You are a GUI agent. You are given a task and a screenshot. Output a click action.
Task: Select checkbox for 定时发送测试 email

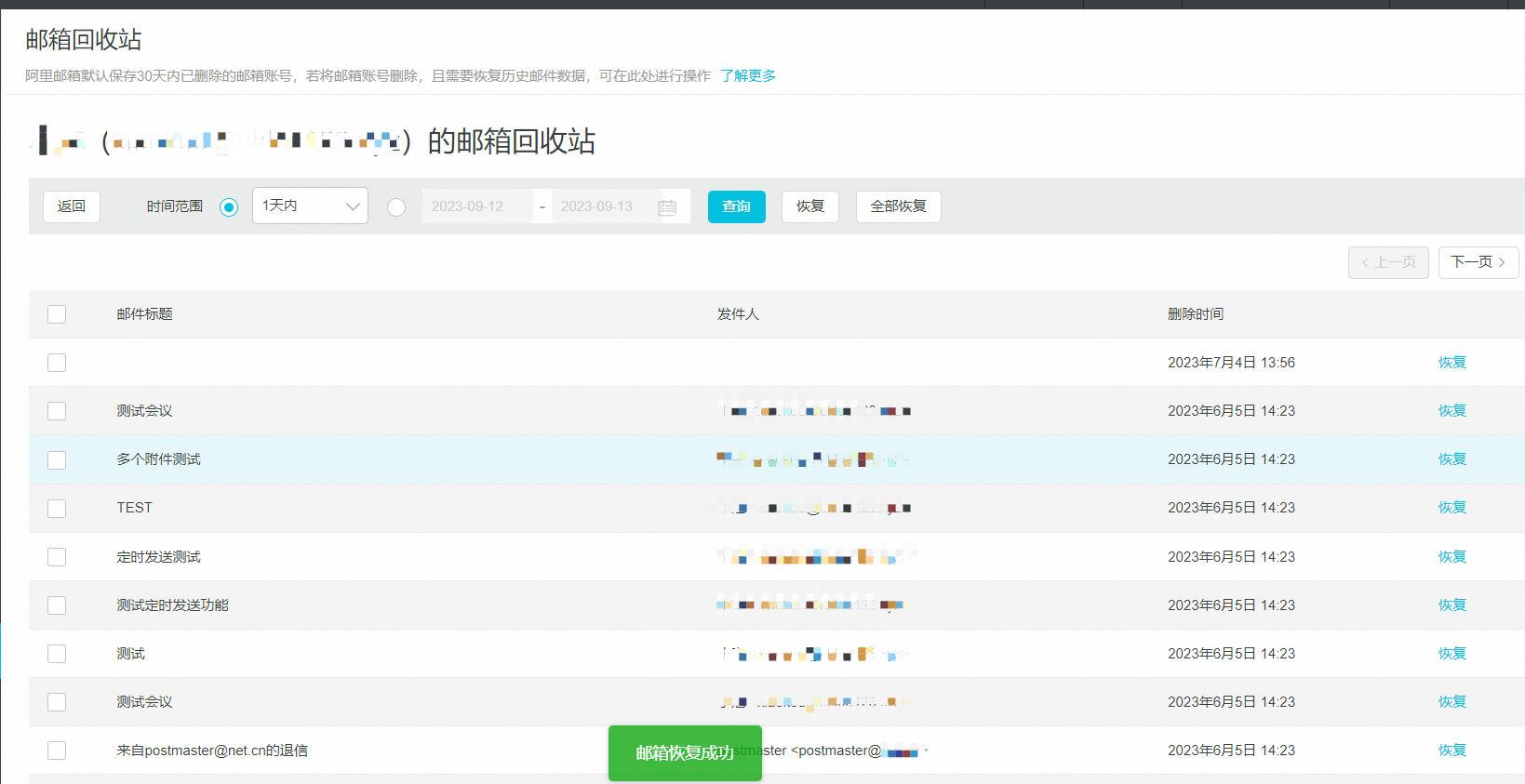coord(57,557)
